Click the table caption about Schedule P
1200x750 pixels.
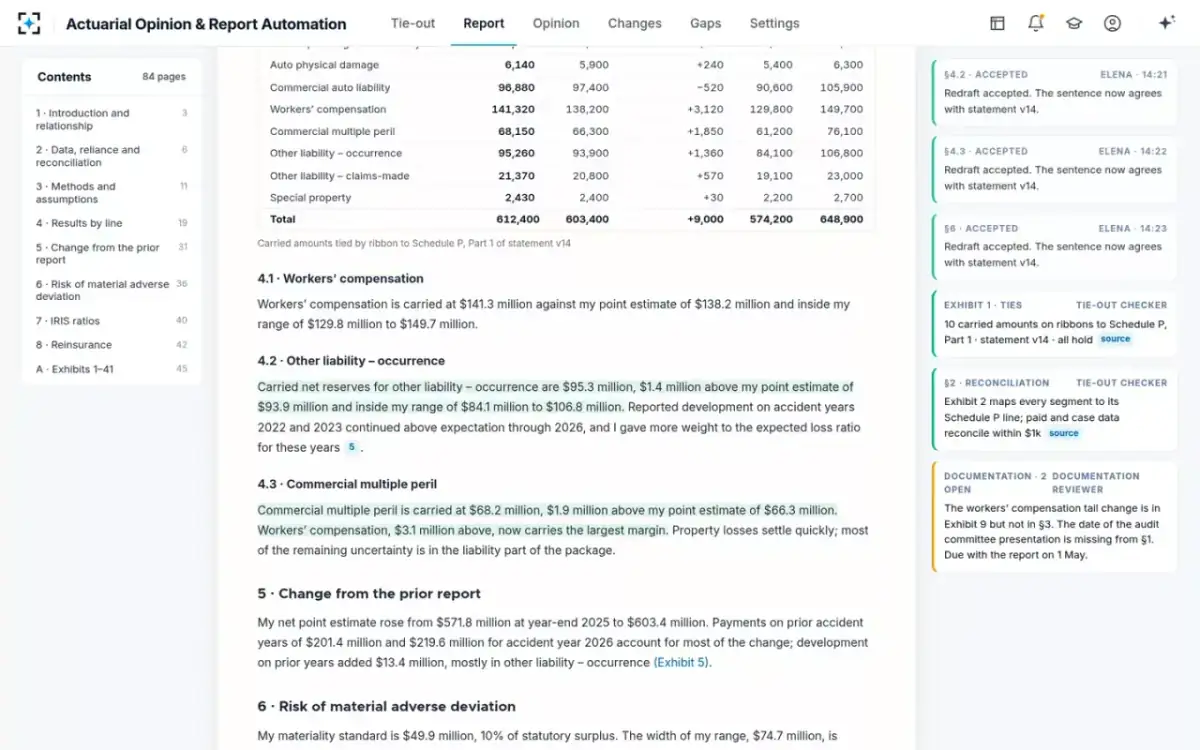coord(414,243)
